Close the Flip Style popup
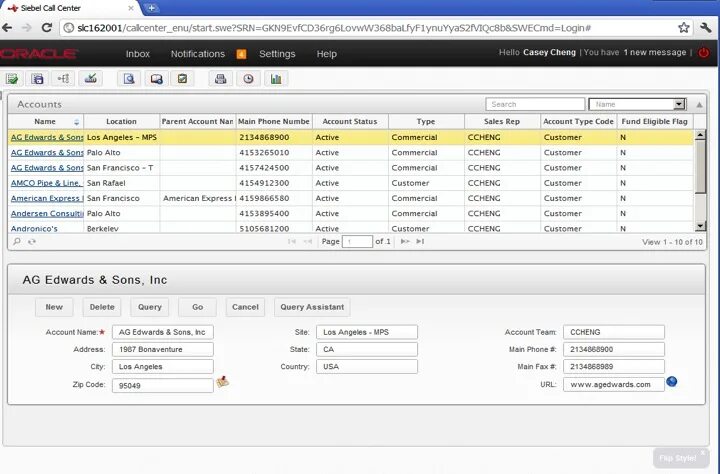 pyautogui.click(x=703, y=453)
